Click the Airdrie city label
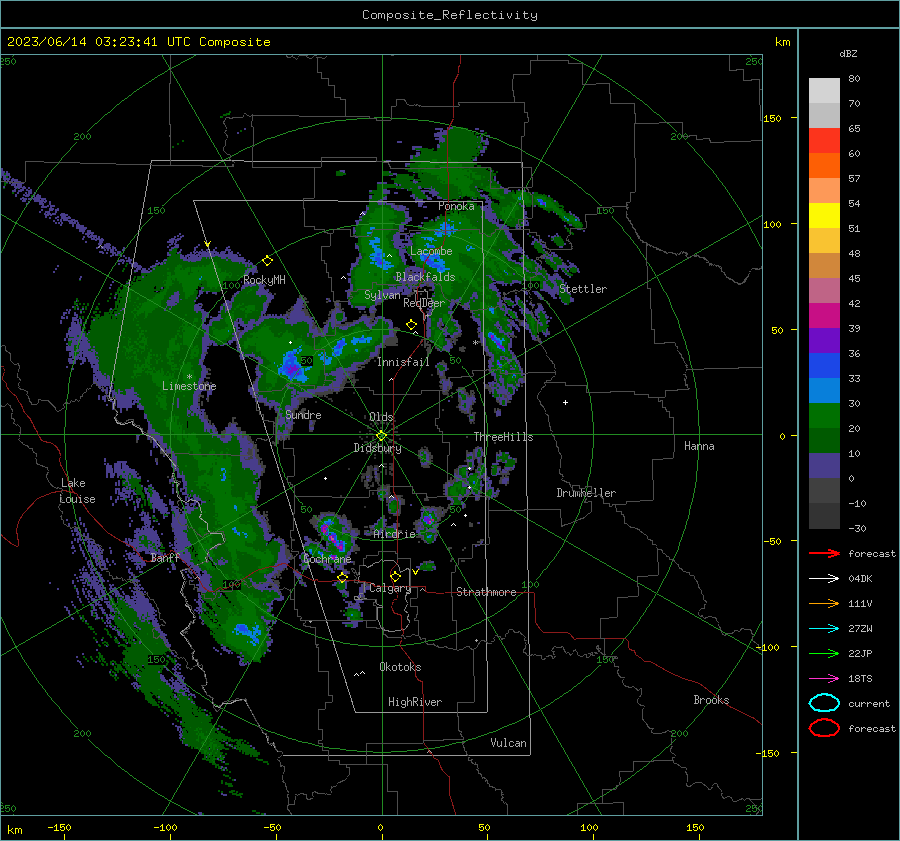Screen dimensions: 900x841 394,534
